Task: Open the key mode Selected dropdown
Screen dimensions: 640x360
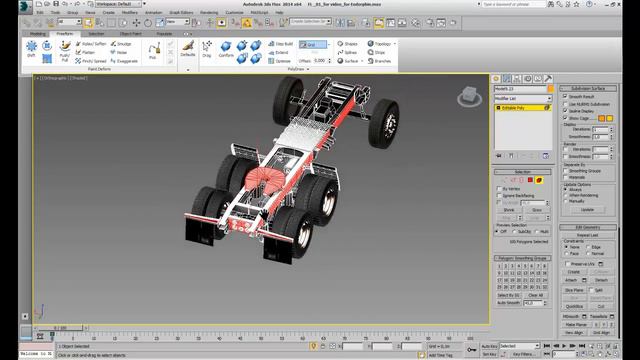Action: tap(520, 346)
